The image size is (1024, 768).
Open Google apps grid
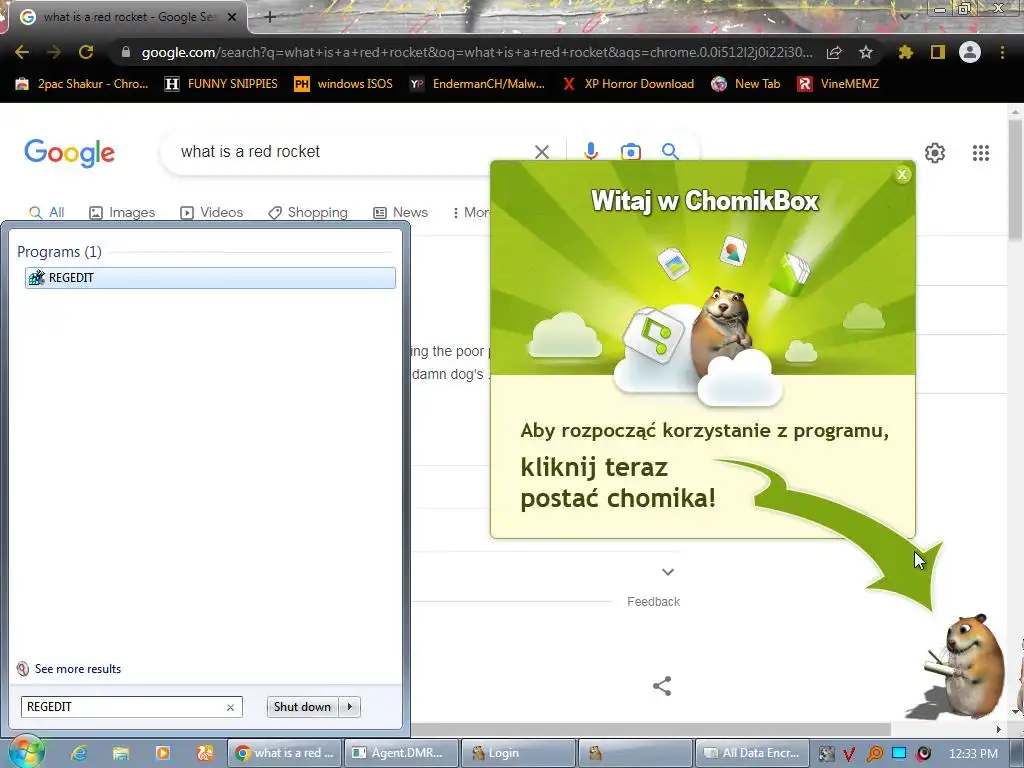point(981,153)
